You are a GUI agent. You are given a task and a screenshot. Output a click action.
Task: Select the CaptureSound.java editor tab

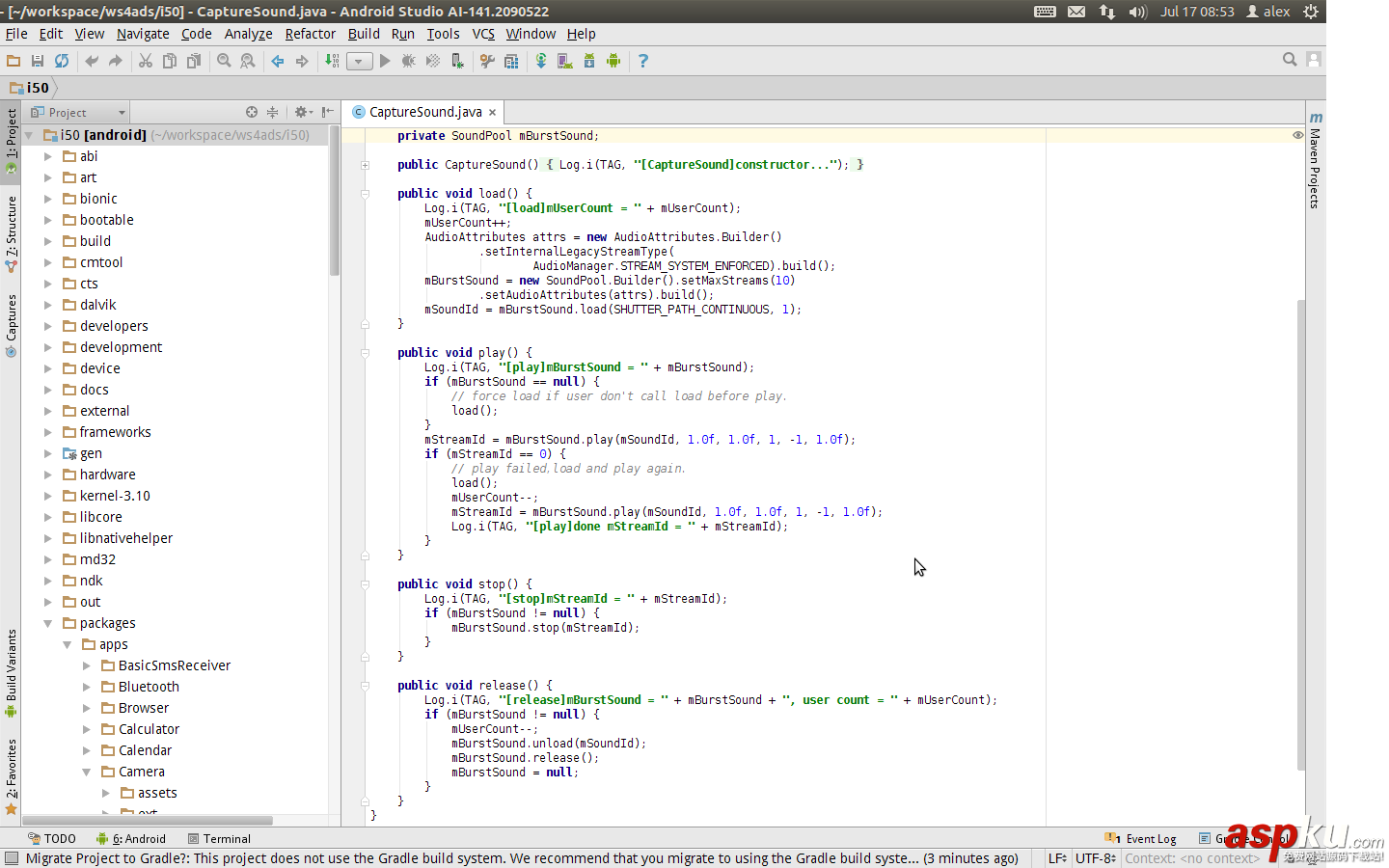tap(424, 112)
